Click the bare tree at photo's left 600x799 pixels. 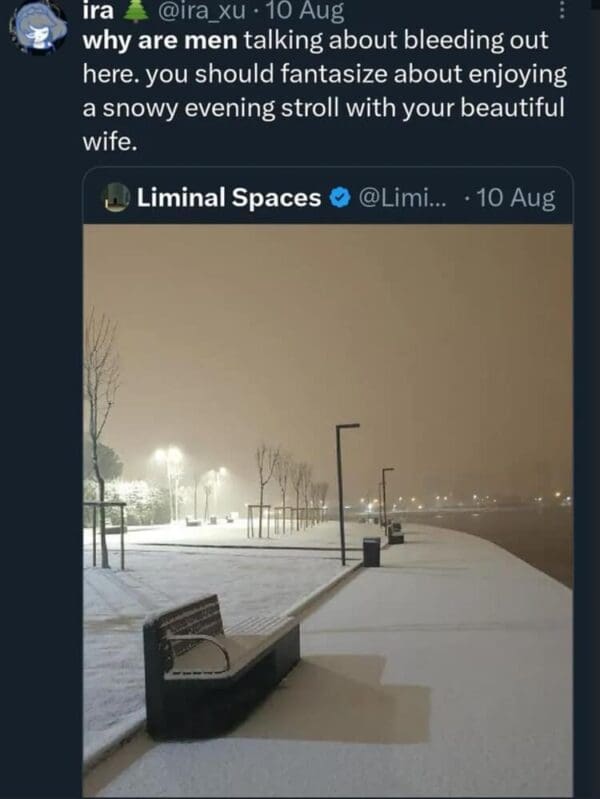point(100,430)
